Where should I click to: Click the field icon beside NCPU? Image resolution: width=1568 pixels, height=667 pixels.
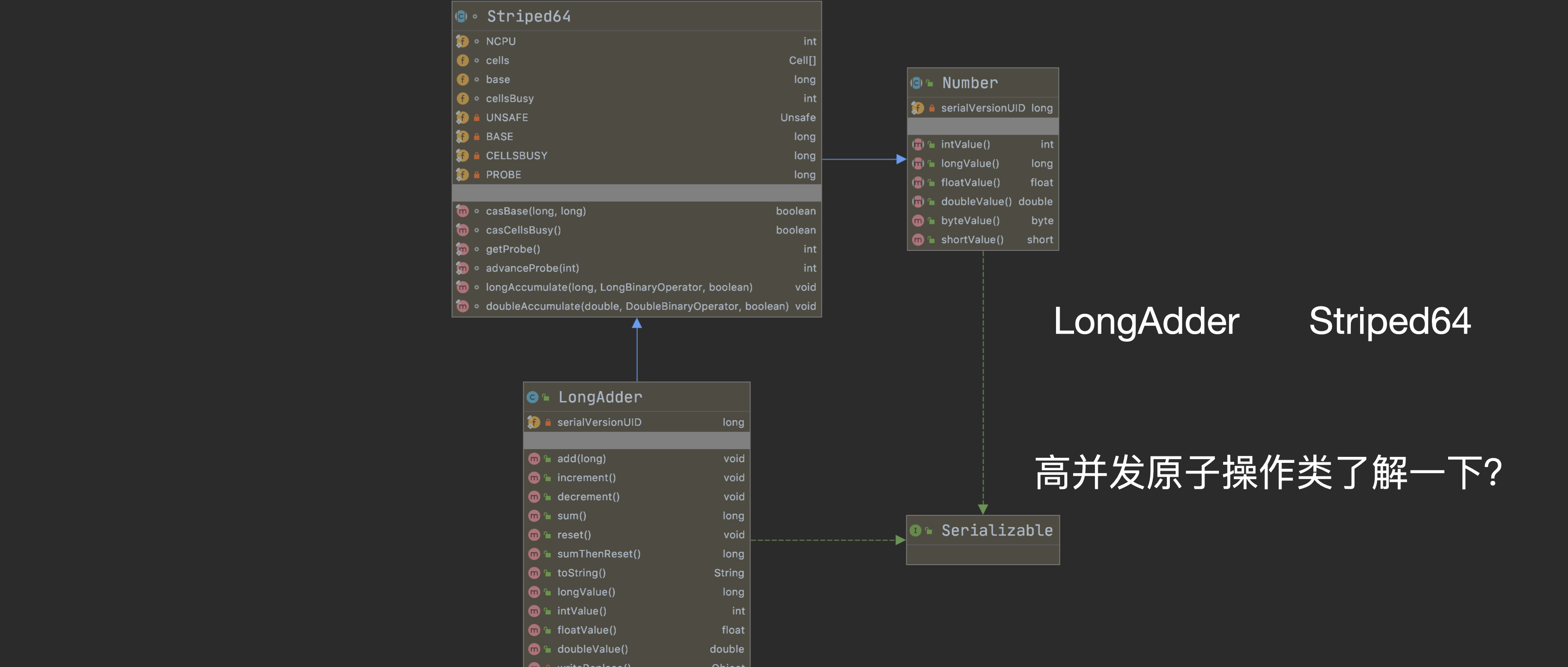[x=462, y=41]
